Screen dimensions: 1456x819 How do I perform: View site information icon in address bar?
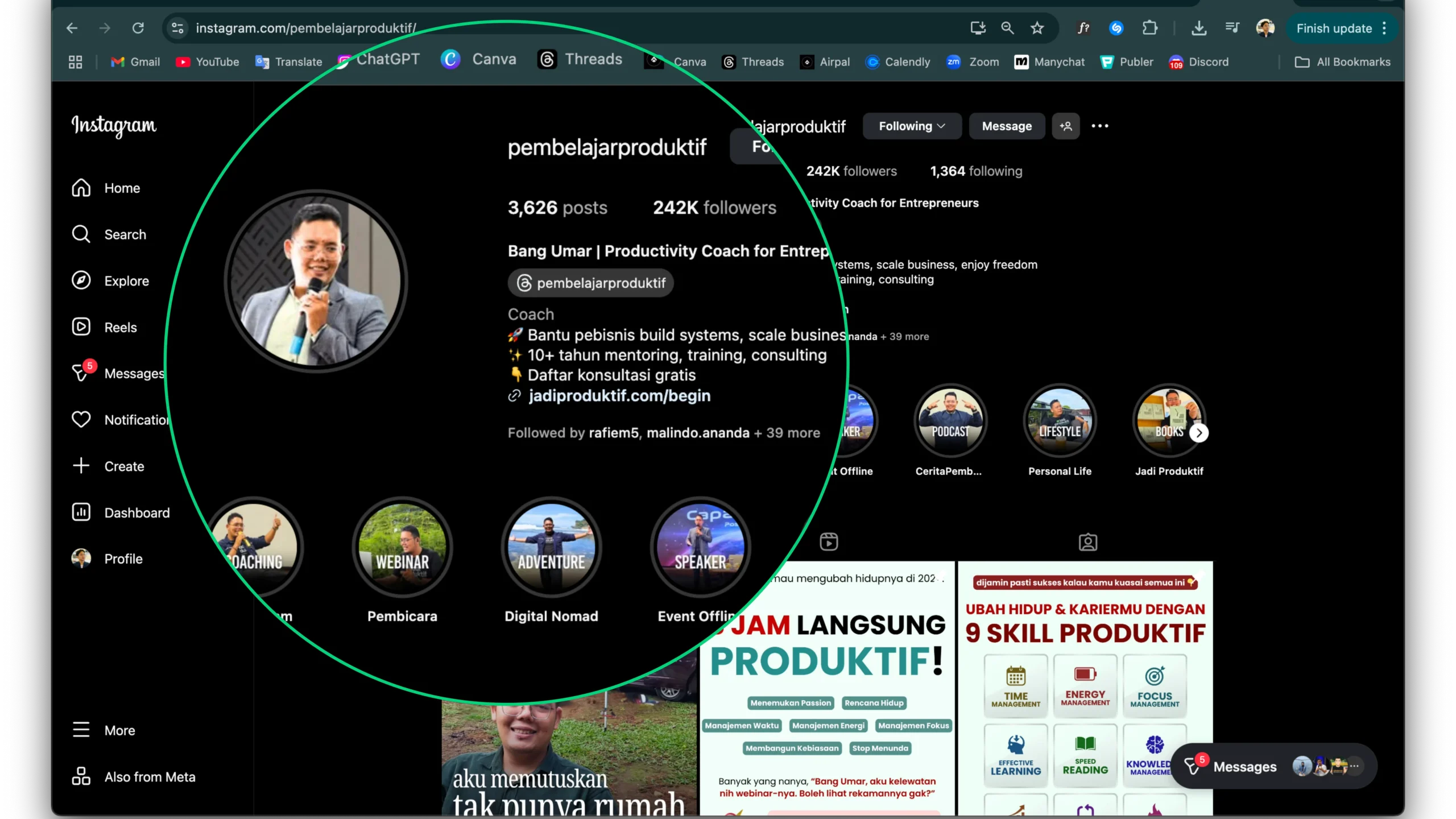coord(178,28)
